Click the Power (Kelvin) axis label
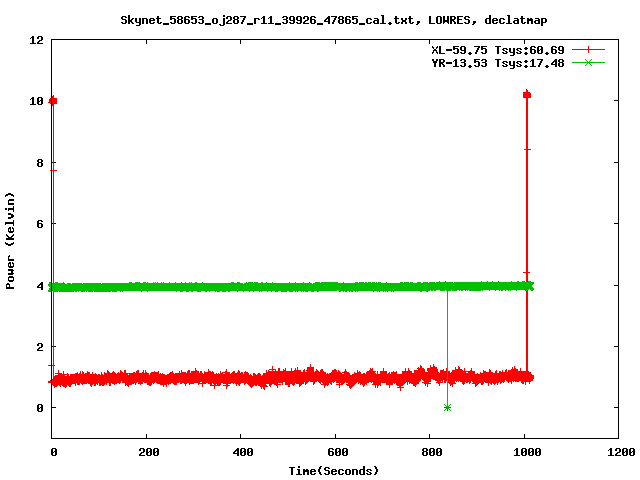The image size is (640, 480). (10, 241)
